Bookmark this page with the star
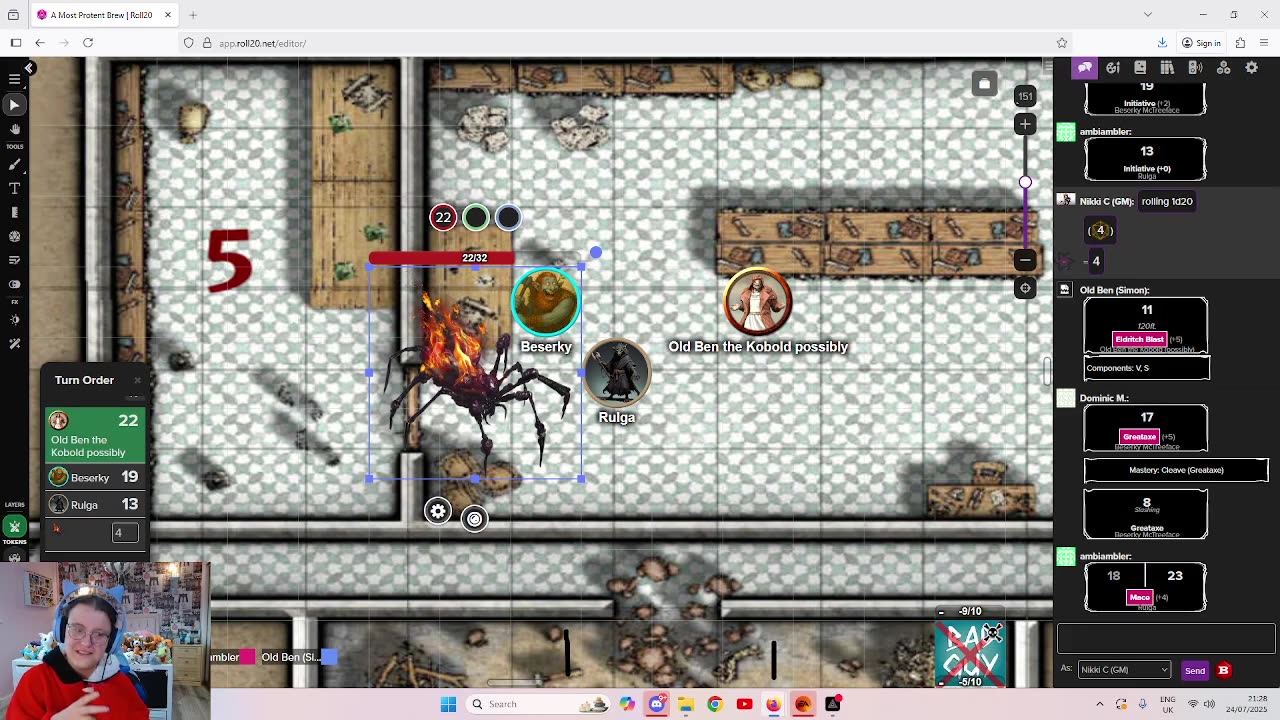This screenshot has width=1280, height=720. pyautogui.click(x=1062, y=43)
